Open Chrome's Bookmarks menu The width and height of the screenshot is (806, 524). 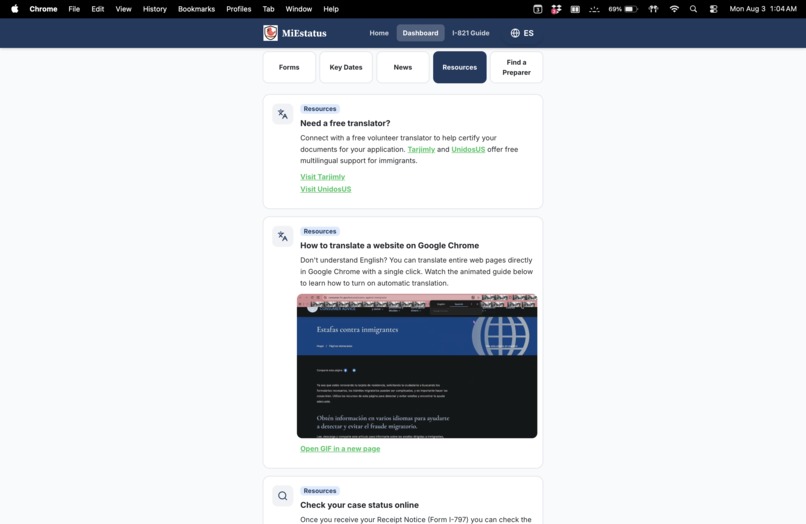[x=196, y=9]
